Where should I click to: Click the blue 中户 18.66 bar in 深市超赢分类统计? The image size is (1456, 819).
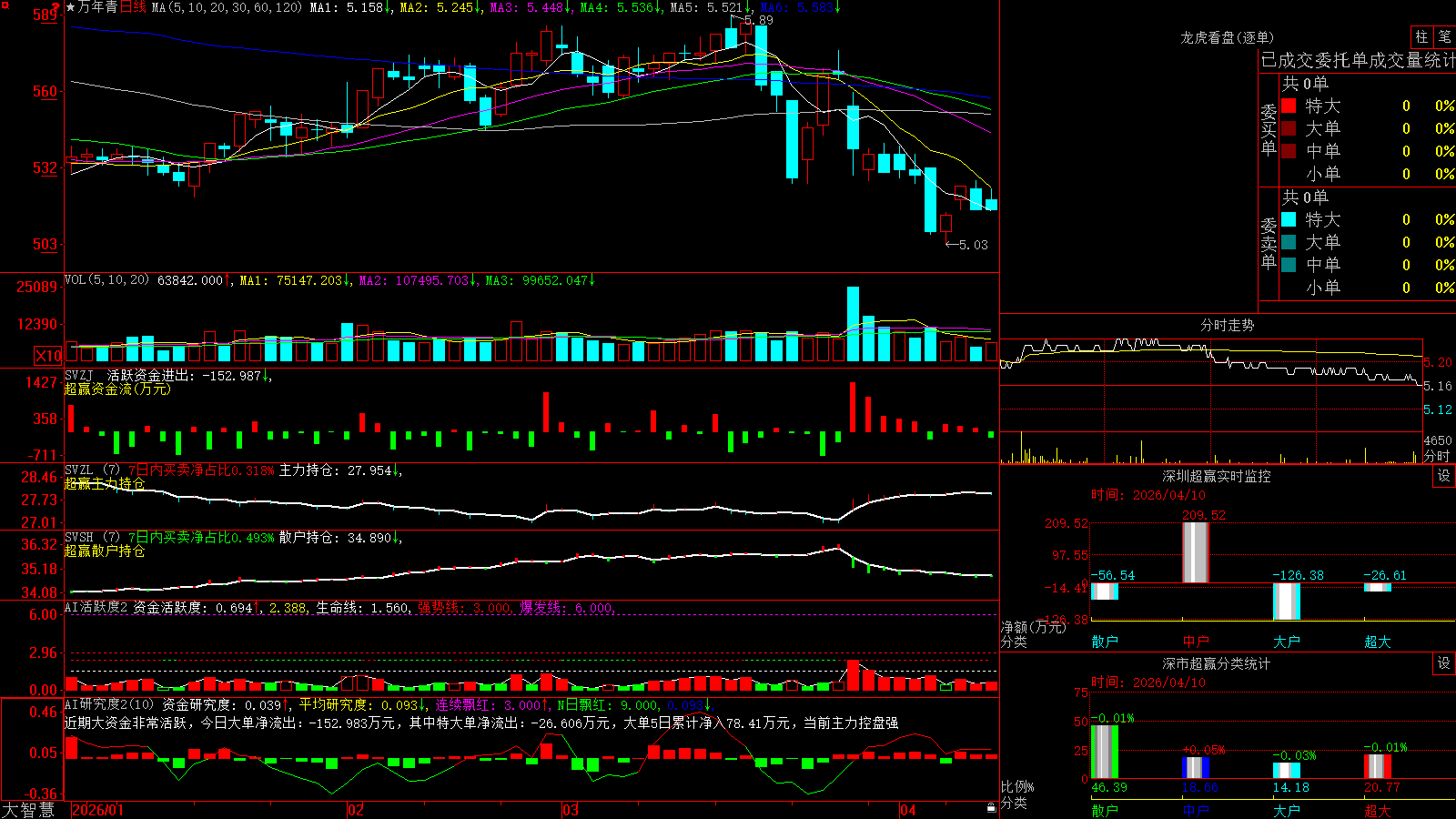pyautogui.click(x=1196, y=768)
